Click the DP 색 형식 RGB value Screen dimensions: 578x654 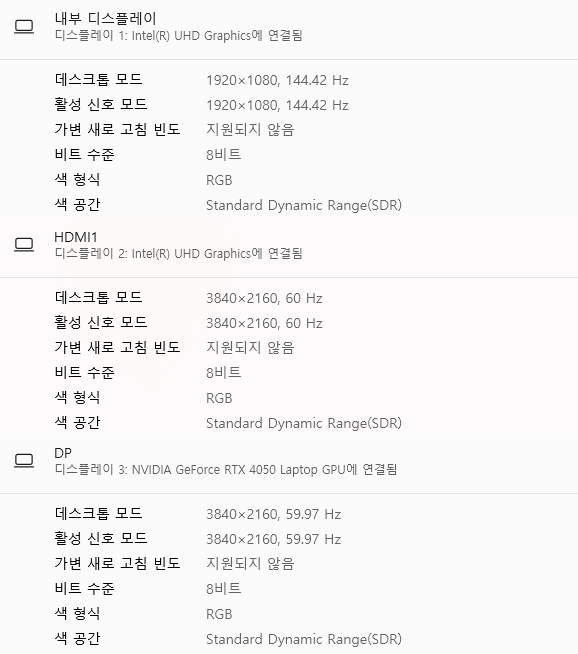pyautogui.click(x=219, y=614)
